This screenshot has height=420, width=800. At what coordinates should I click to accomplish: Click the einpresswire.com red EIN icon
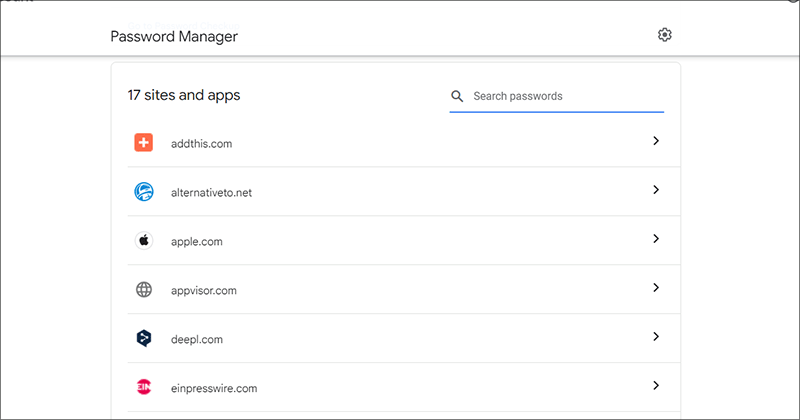(144, 387)
